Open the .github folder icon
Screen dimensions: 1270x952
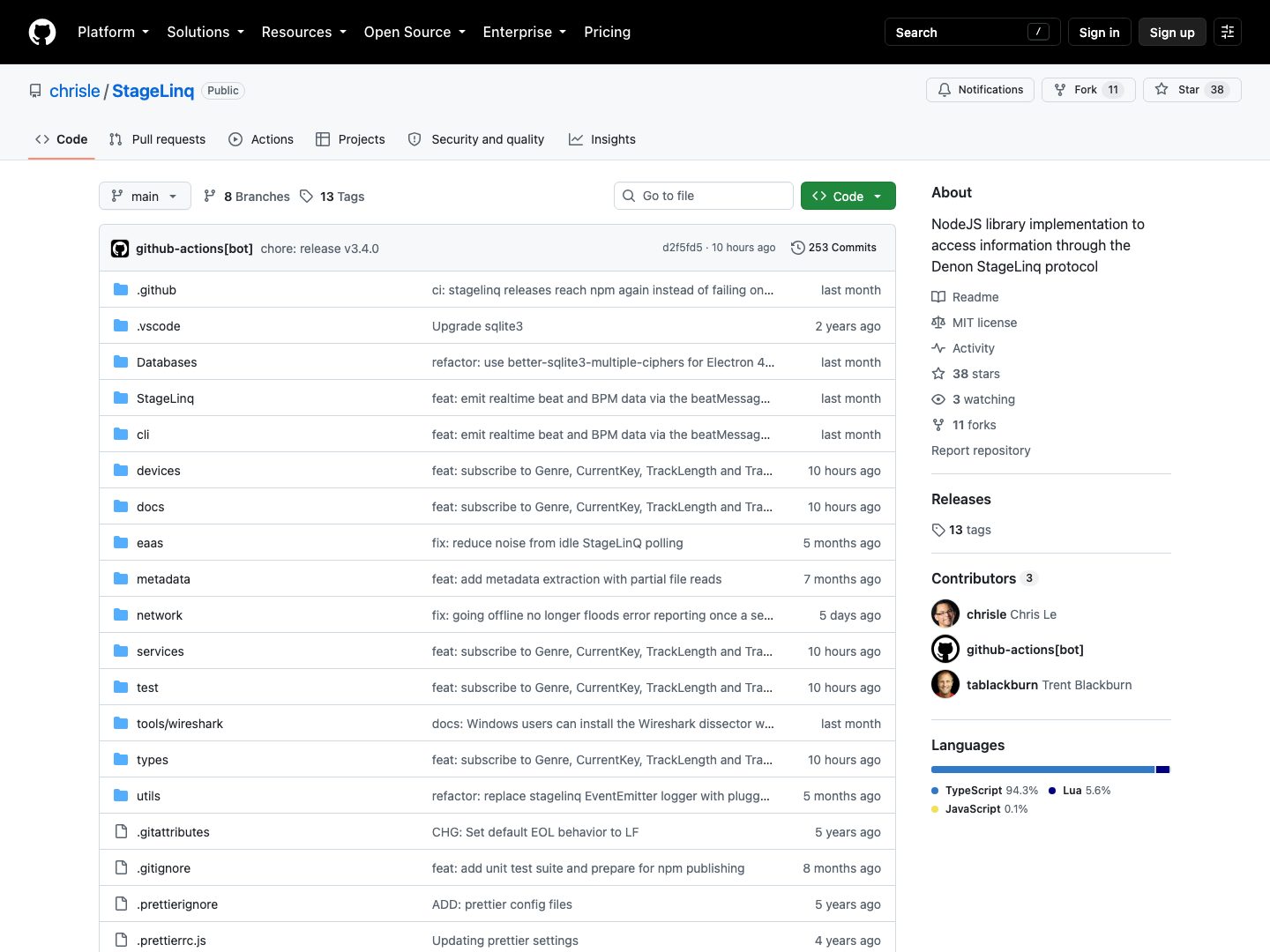pos(121,290)
